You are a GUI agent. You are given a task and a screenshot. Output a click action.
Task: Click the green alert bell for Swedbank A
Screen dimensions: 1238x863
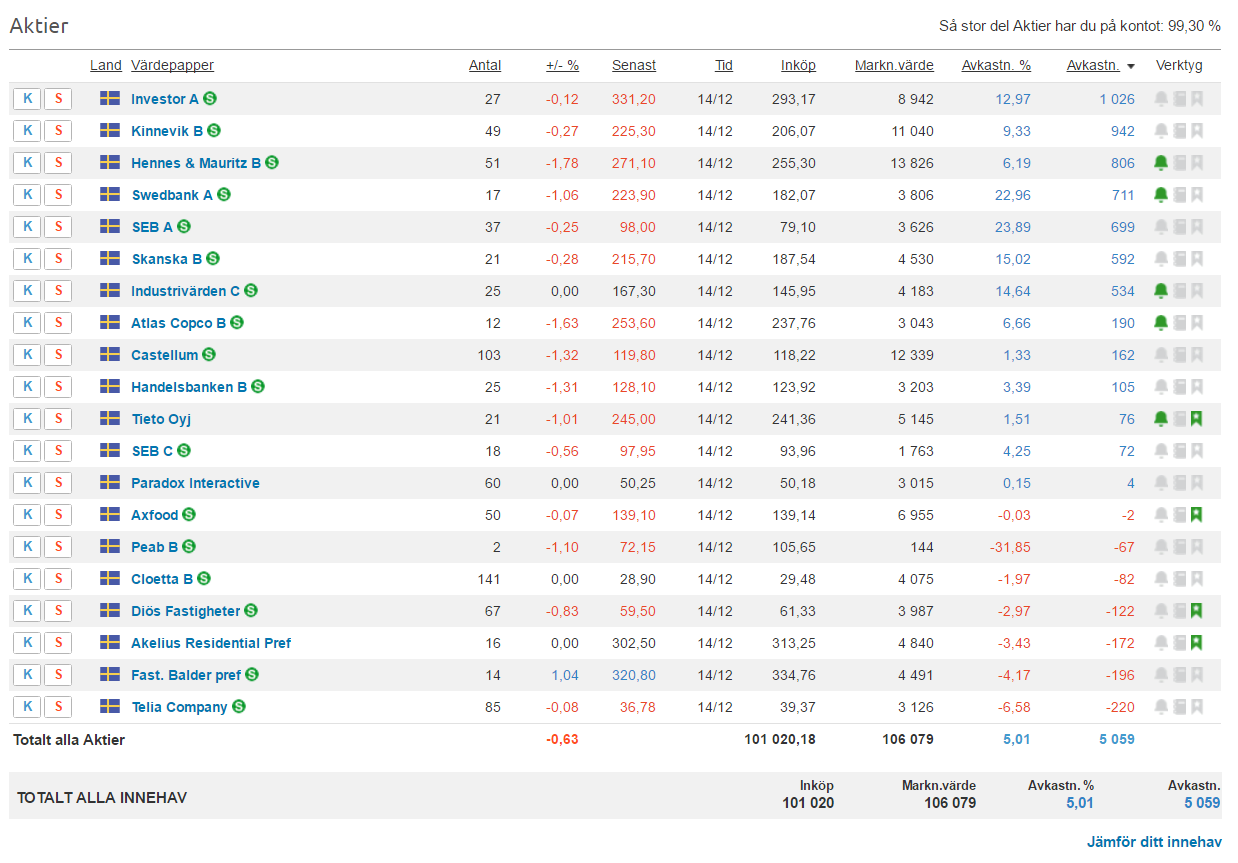[x=1160, y=195]
